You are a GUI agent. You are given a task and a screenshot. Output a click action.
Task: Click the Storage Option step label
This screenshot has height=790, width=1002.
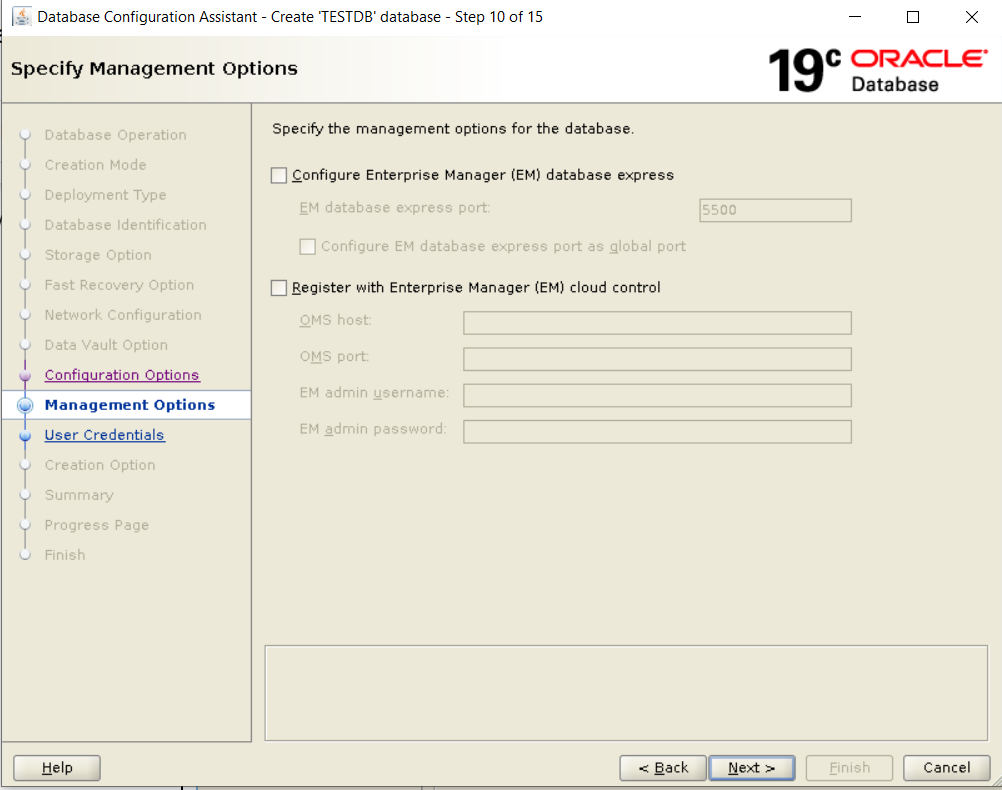click(x=98, y=255)
